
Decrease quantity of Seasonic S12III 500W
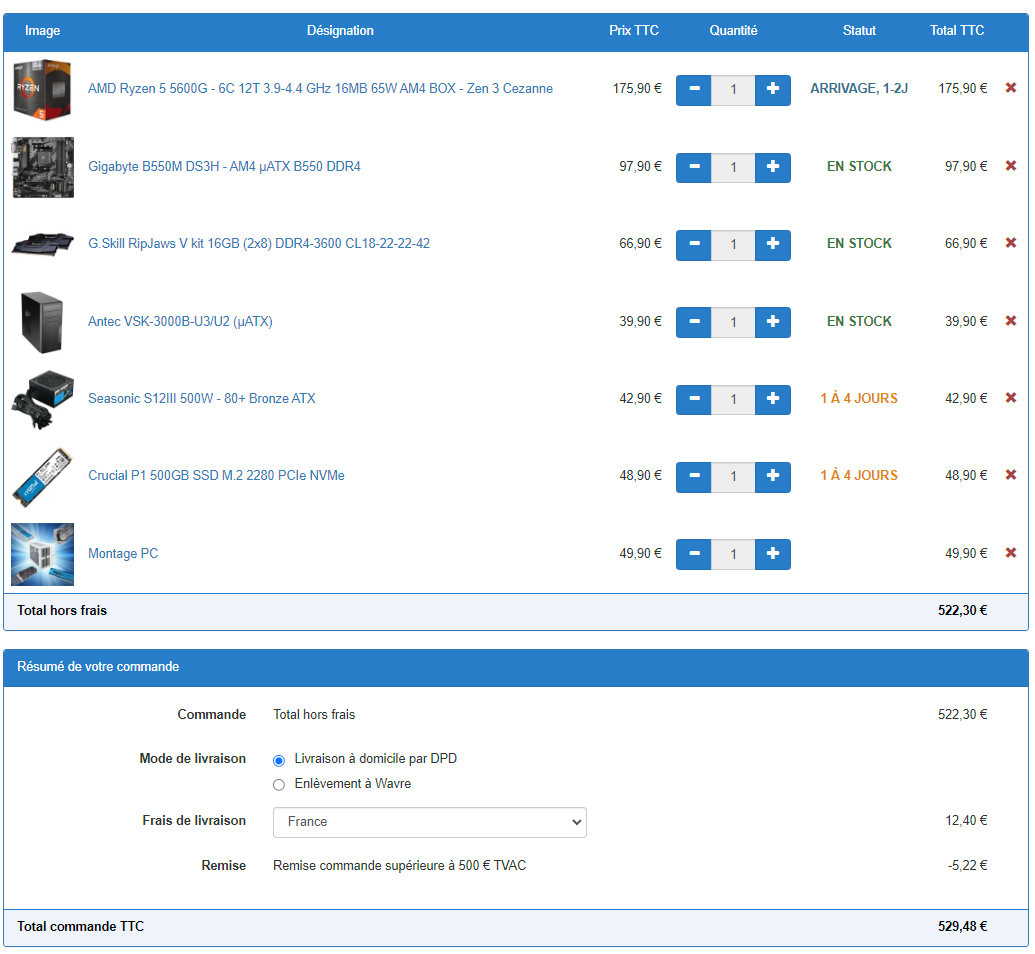pos(694,399)
